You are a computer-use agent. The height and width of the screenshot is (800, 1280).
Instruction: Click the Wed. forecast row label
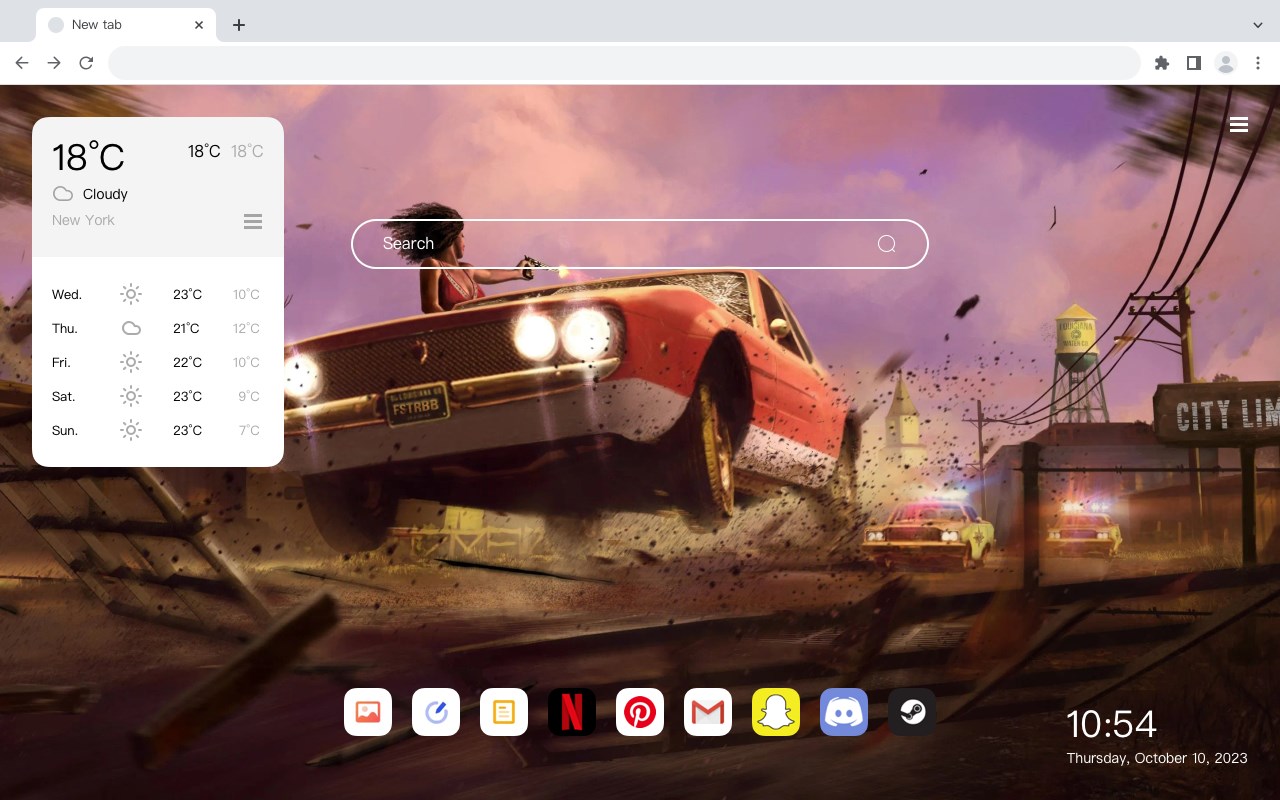[x=67, y=294]
